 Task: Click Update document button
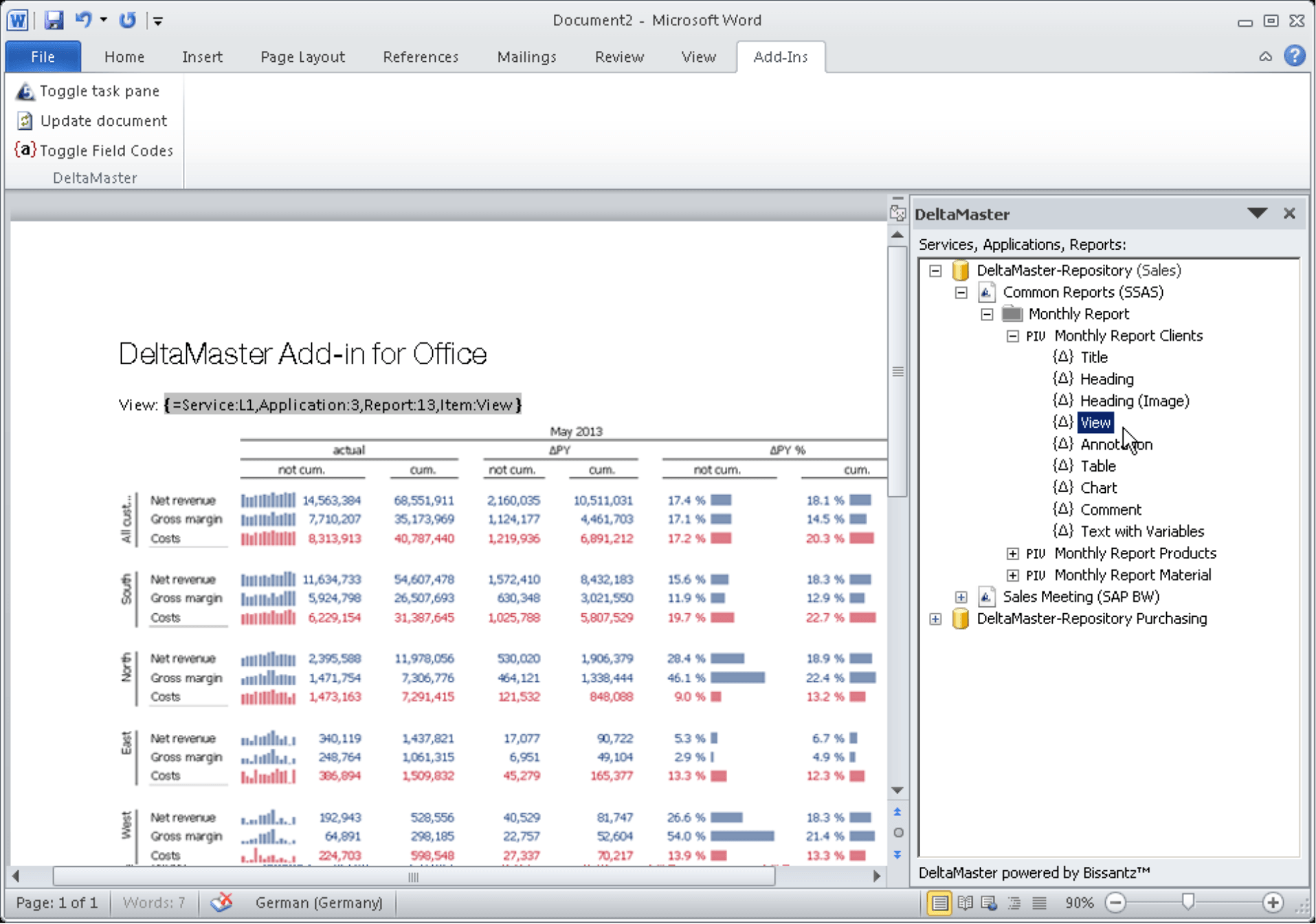(x=92, y=121)
